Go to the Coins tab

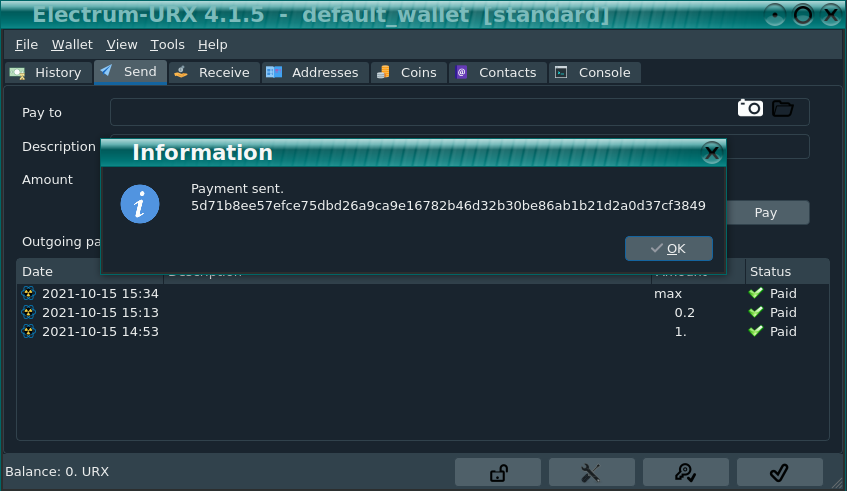408,72
